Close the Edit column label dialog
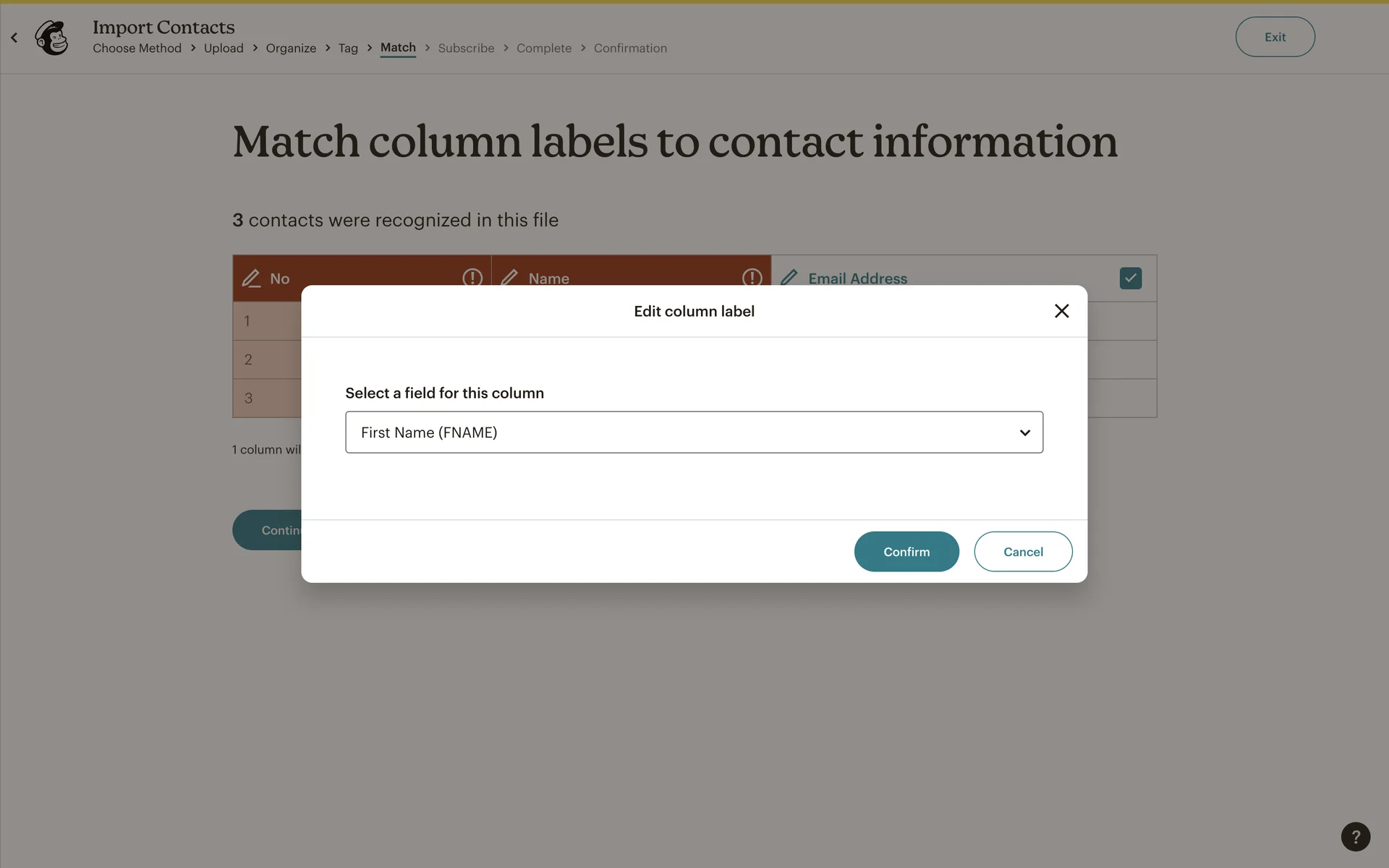This screenshot has height=868, width=1389. click(1061, 311)
